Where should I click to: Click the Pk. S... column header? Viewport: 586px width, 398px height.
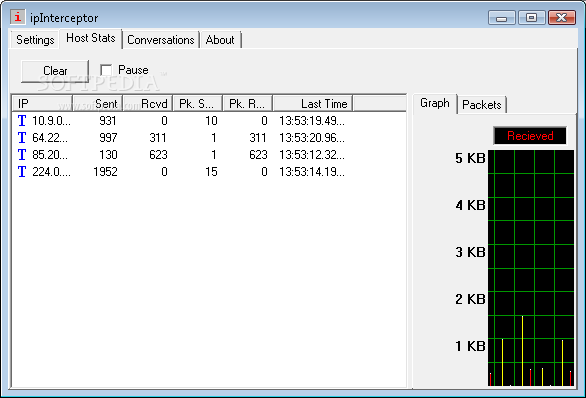tap(198, 104)
